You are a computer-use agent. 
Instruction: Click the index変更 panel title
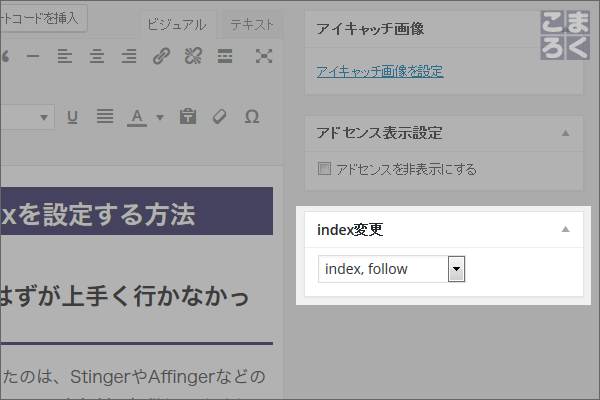coord(350,230)
